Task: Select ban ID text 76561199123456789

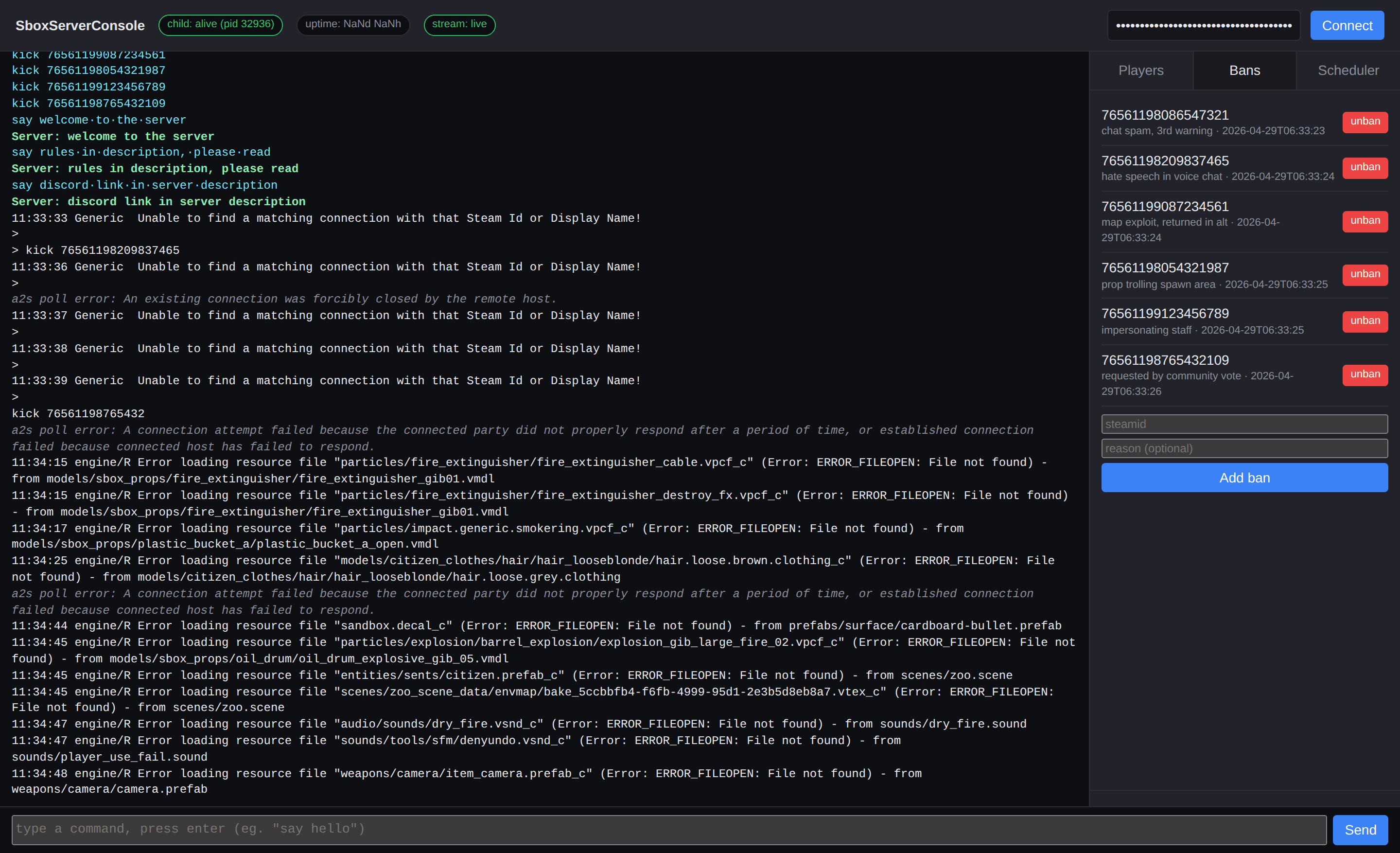Action: point(1165,314)
